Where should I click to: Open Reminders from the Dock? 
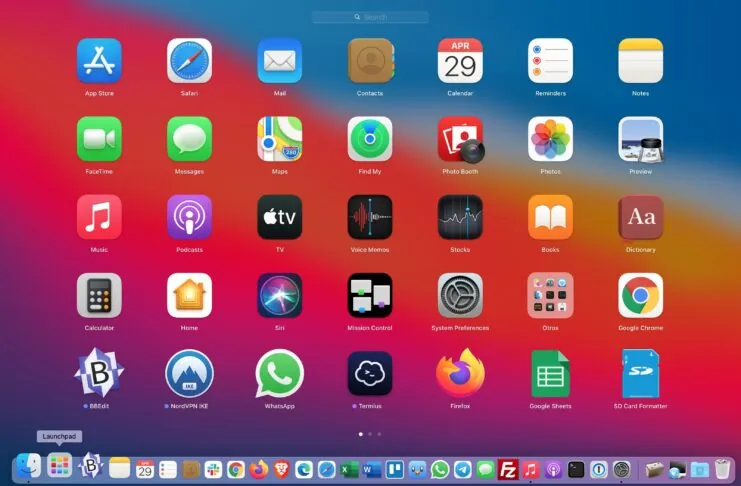pos(168,469)
